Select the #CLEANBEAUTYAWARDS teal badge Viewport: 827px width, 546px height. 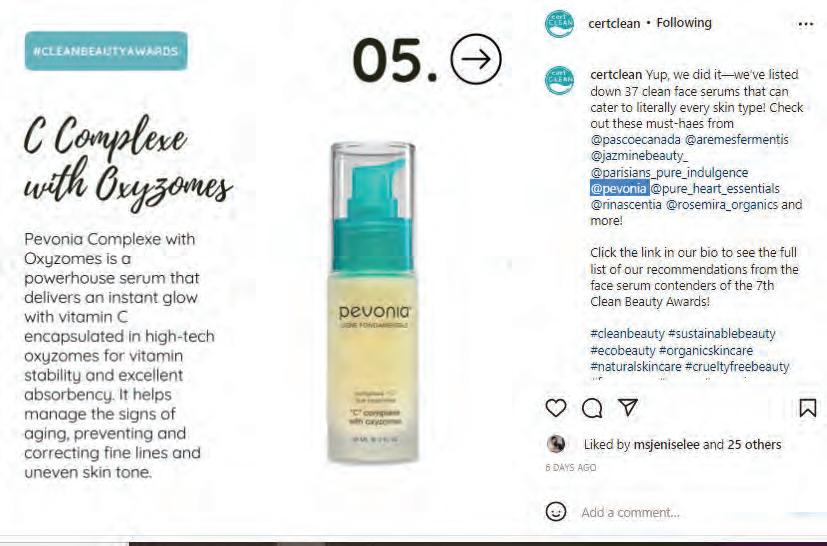106,51
